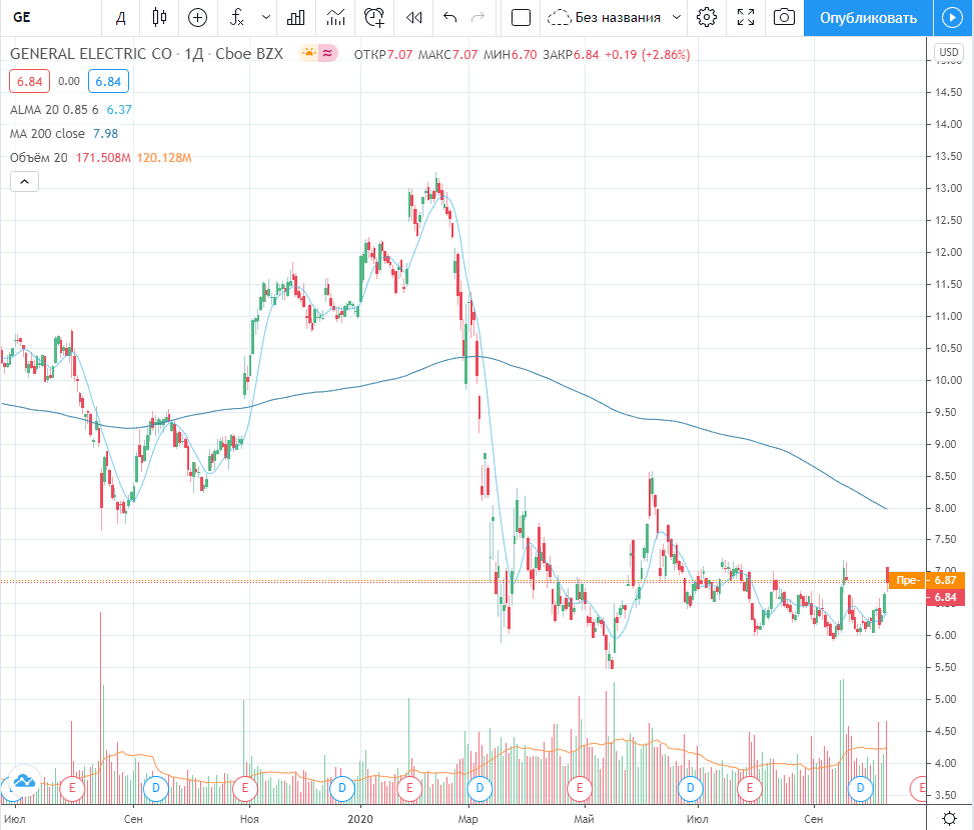Click the 7.98 MA 200 value

105,134
